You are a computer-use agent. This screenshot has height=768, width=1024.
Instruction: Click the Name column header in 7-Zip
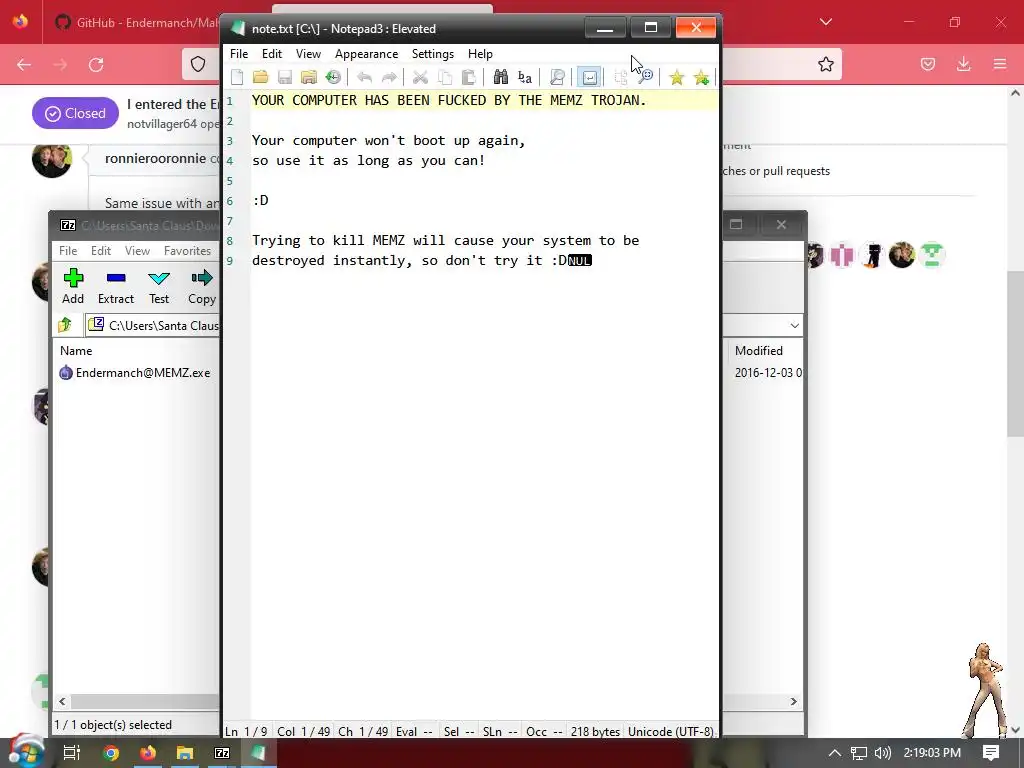76,351
